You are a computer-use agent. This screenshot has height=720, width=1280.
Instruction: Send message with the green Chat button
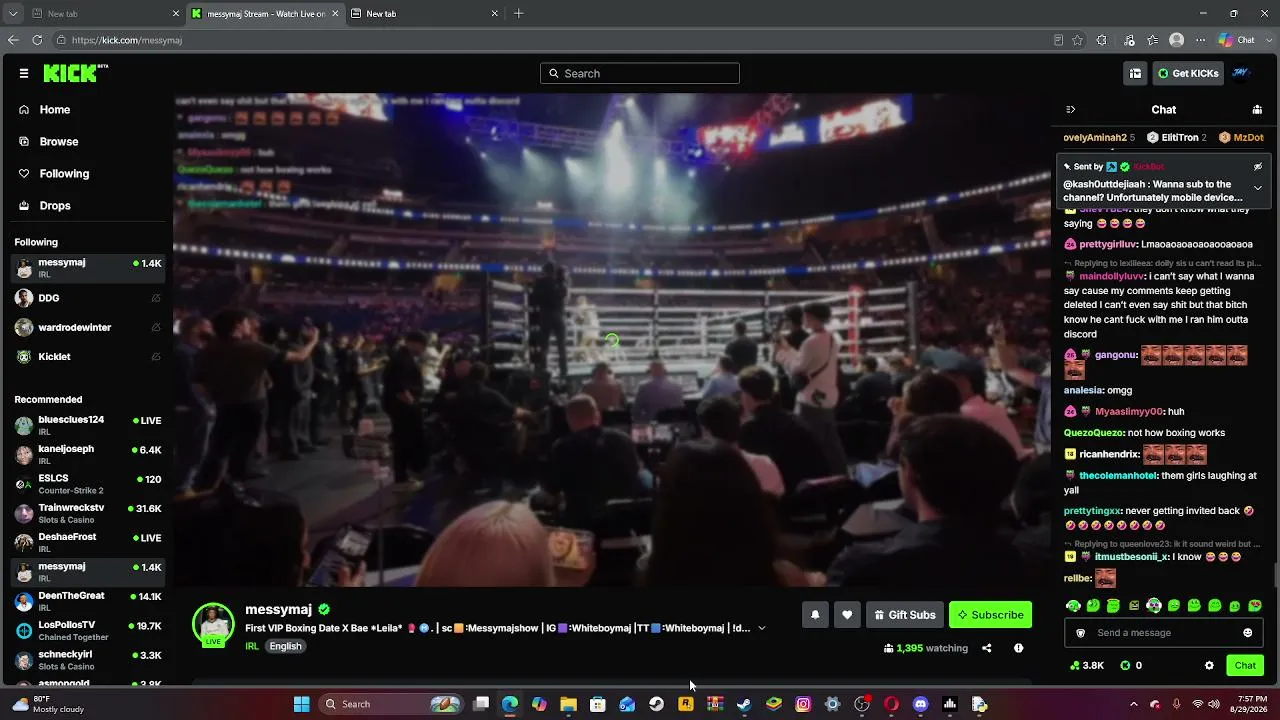coord(1245,666)
